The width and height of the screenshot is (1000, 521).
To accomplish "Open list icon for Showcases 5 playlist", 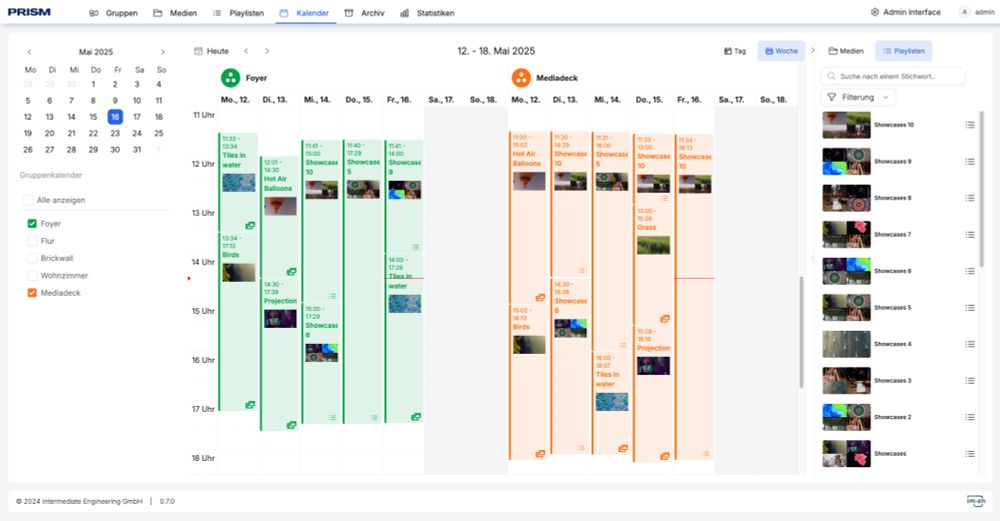I will point(970,307).
